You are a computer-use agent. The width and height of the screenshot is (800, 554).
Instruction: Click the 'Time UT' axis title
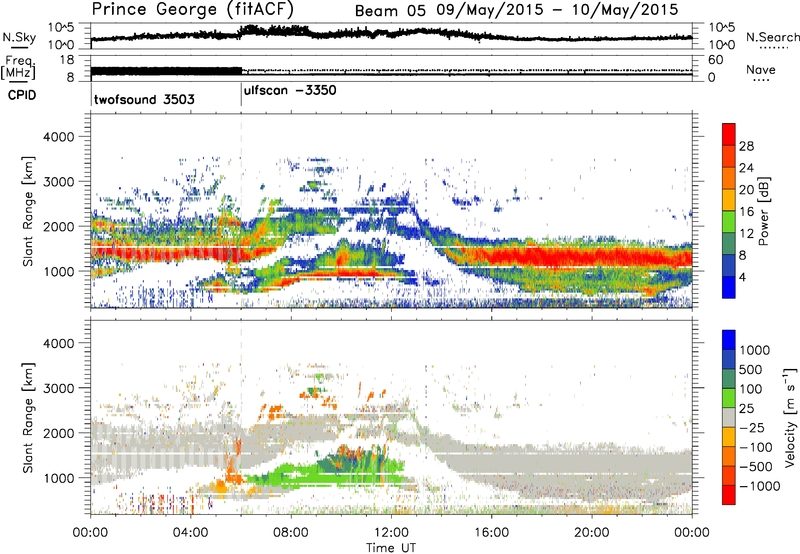tap(391, 548)
